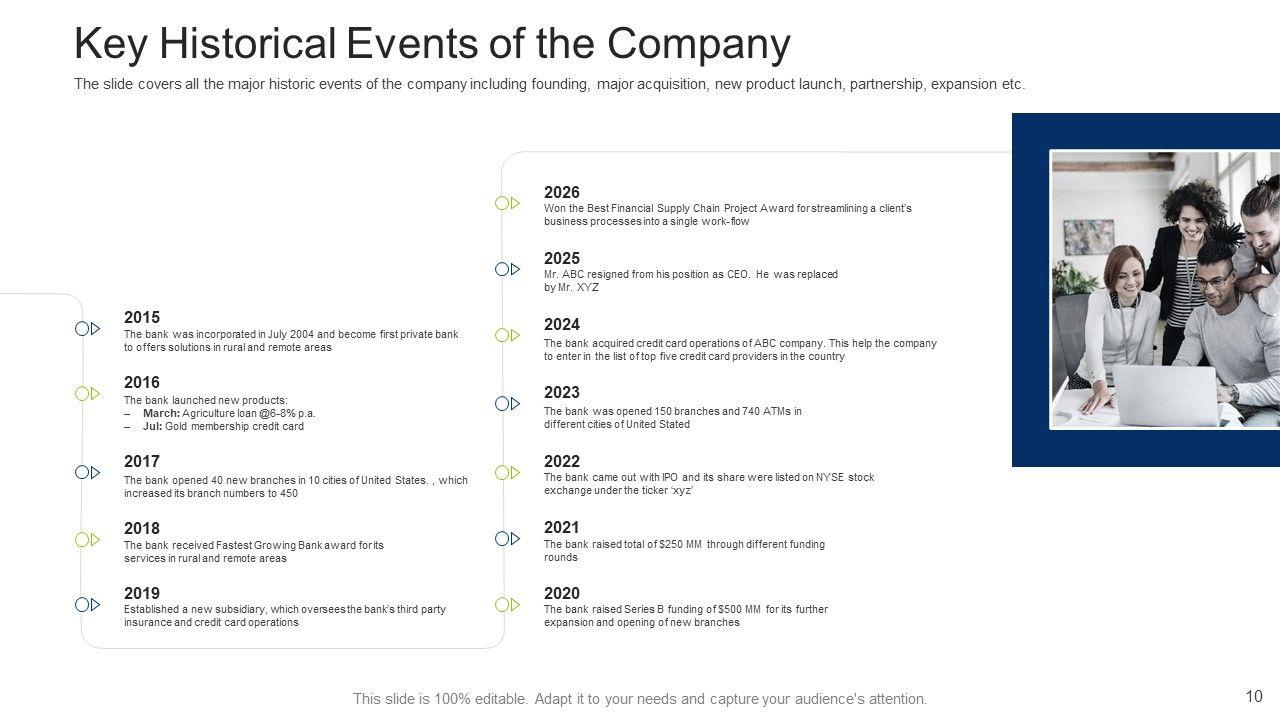Viewport: 1280px width, 720px height.
Task: Click the 2024 timeline marker icon
Action: (x=508, y=335)
